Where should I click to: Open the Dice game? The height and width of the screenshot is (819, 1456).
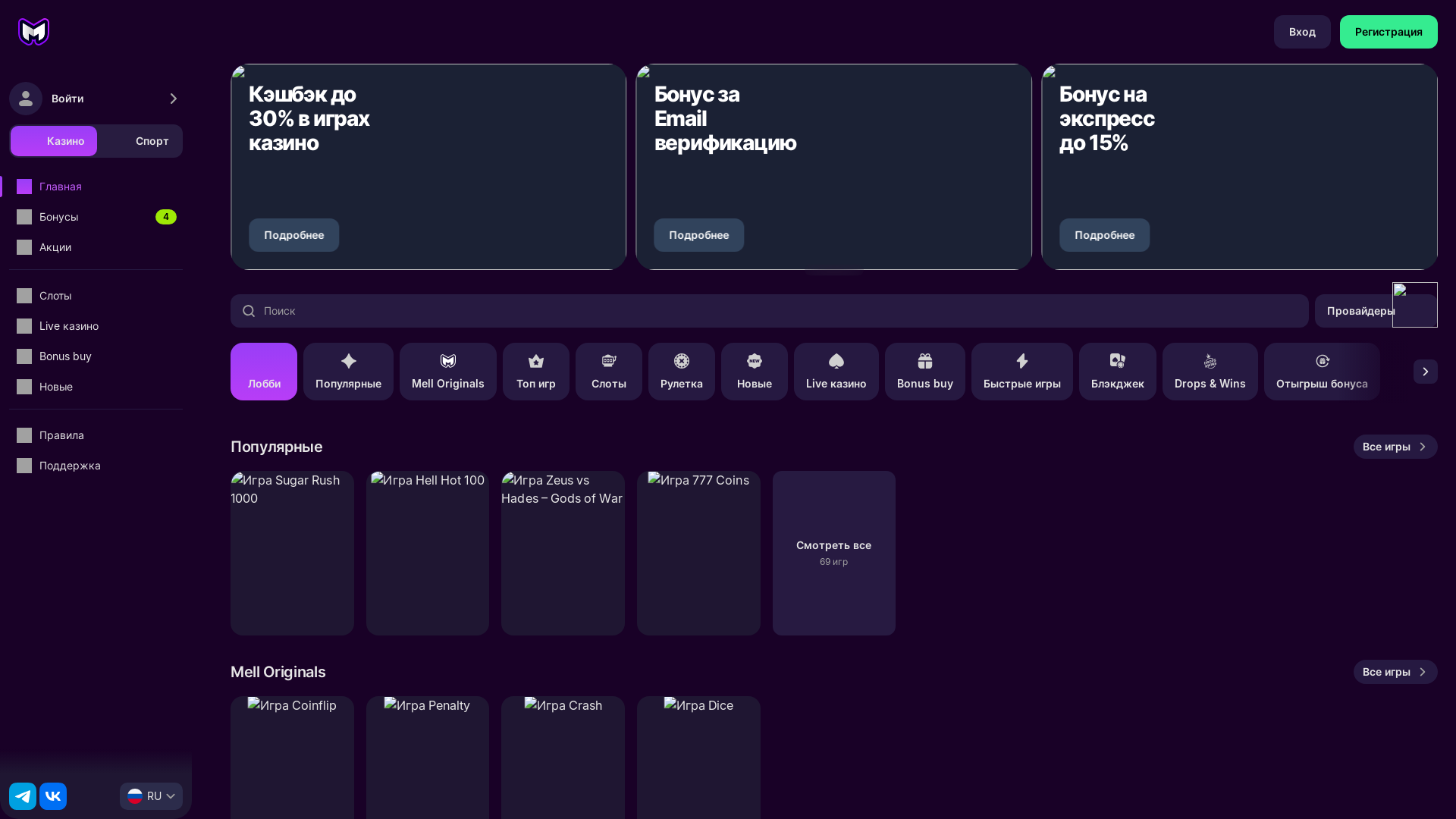(x=698, y=758)
